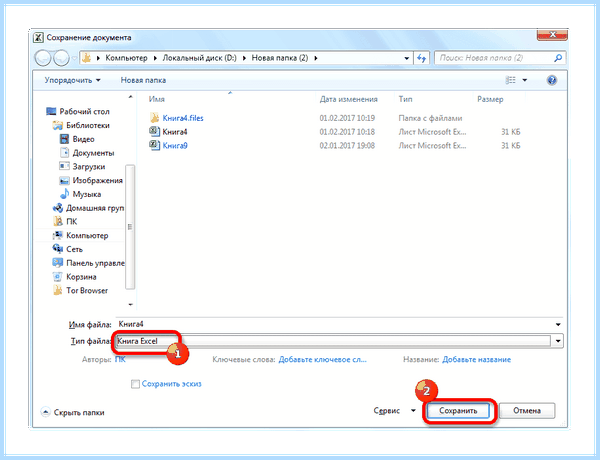Open the help question mark icon
600x460 pixels.
point(551,80)
